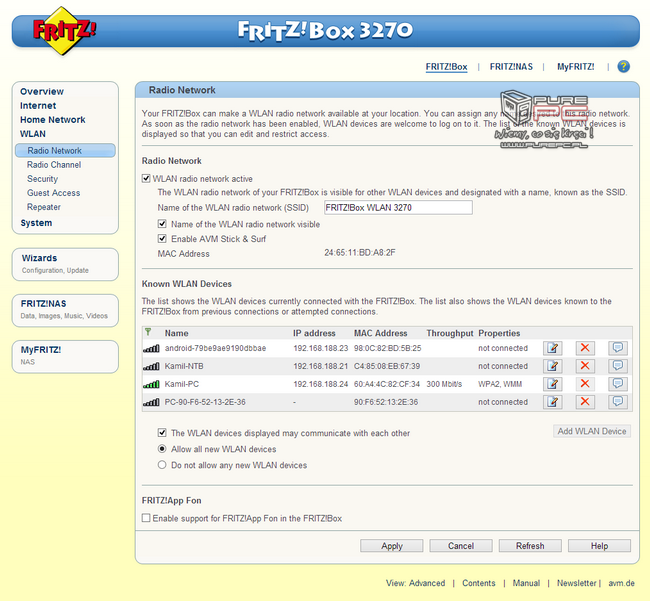Open comment icon for Kamil-PC row

[x=618, y=384]
